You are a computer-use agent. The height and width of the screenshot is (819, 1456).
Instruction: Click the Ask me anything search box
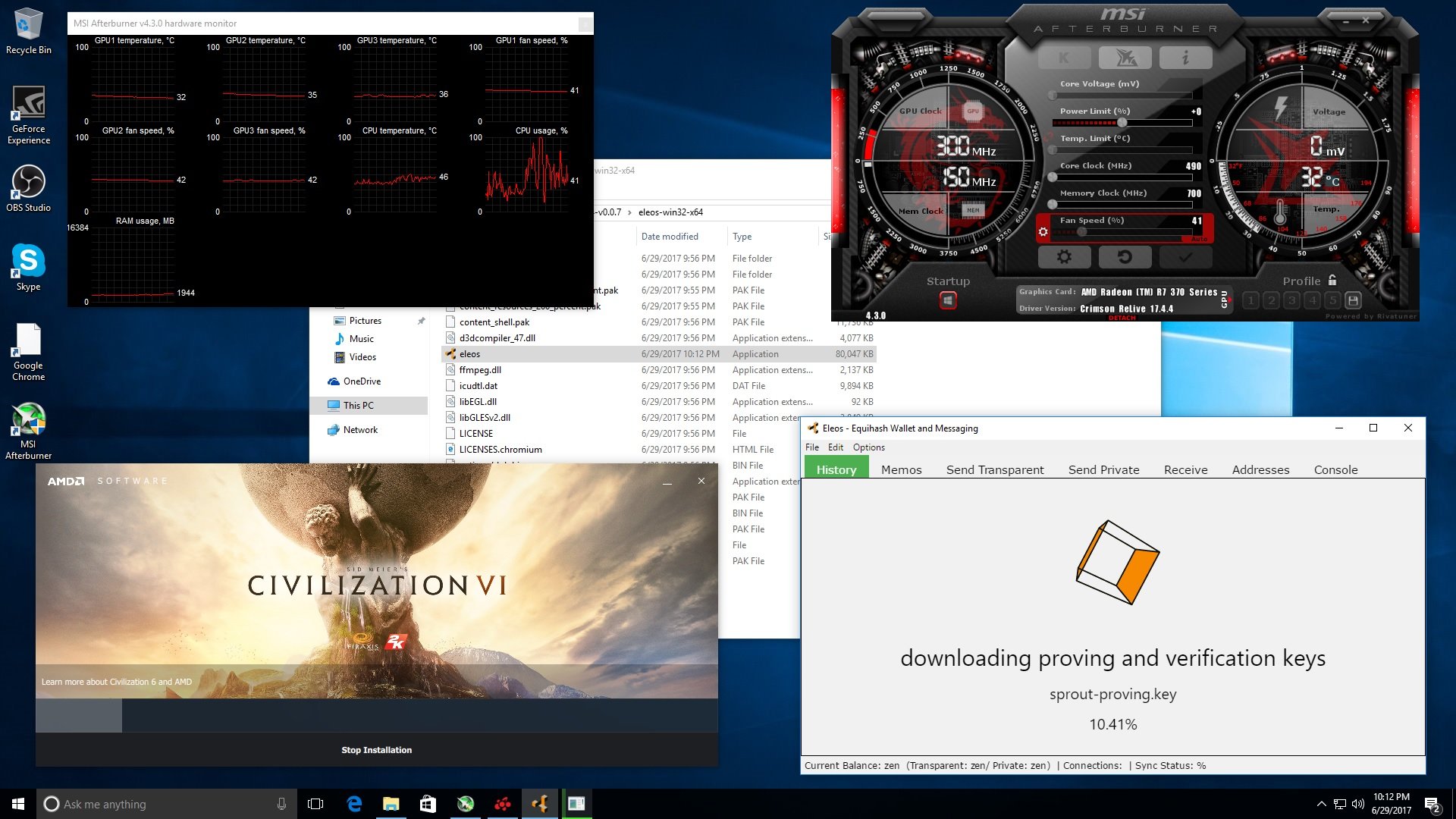point(165,804)
